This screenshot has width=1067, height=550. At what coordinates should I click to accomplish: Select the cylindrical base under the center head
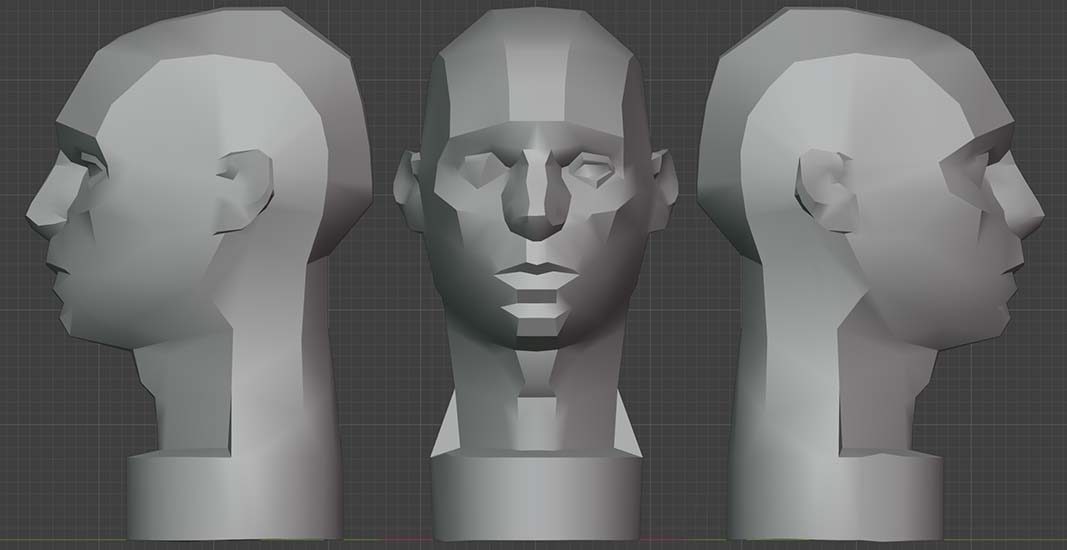537,495
